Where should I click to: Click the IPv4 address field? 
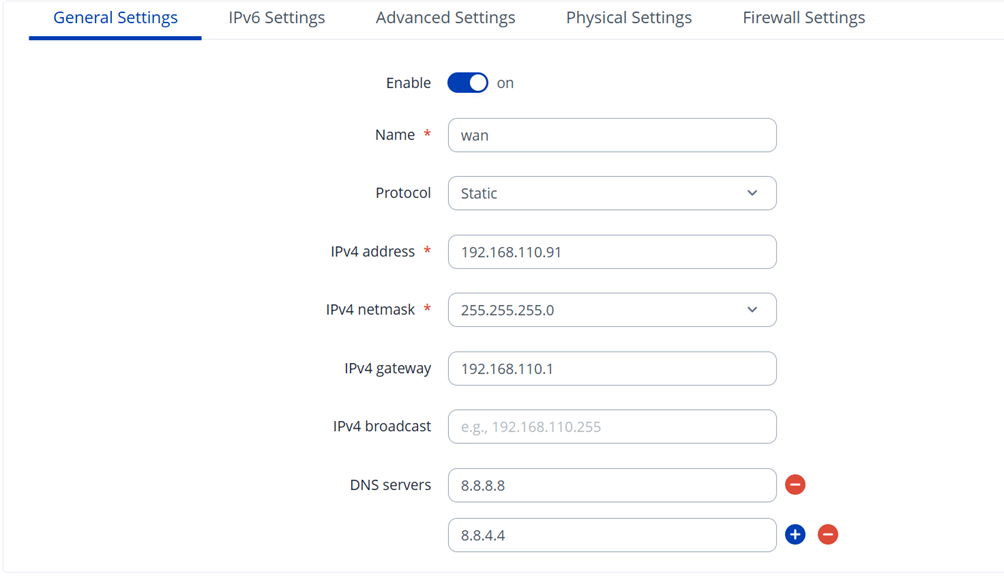(611, 252)
